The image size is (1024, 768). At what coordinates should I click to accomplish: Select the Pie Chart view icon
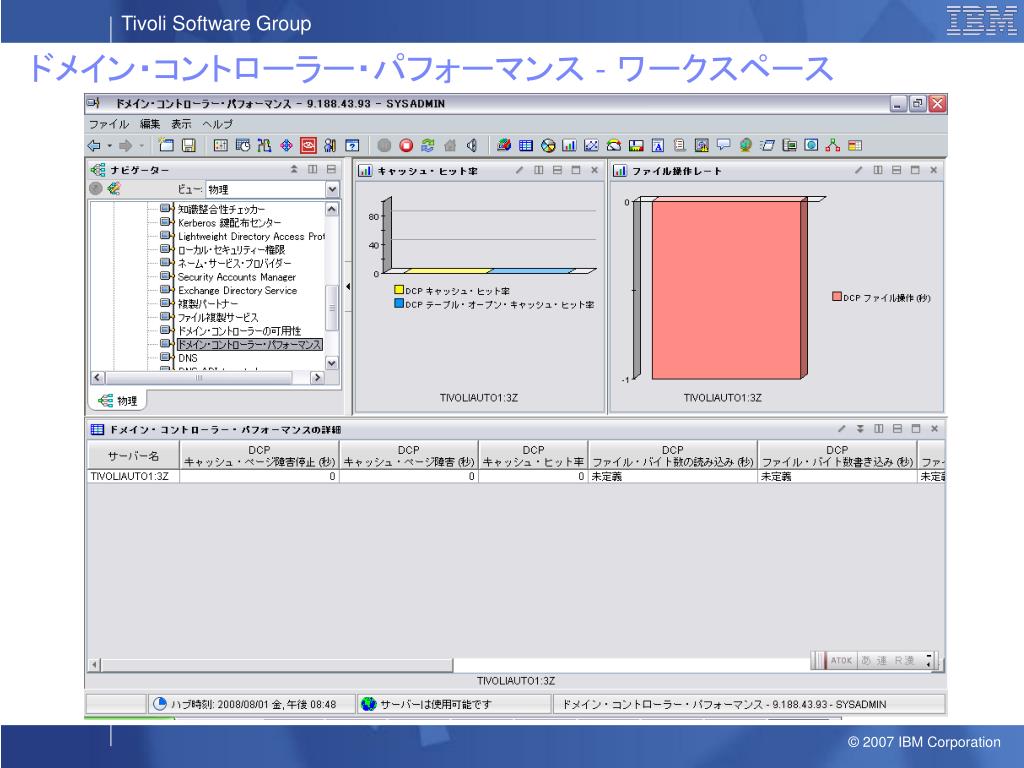[548, 146]
